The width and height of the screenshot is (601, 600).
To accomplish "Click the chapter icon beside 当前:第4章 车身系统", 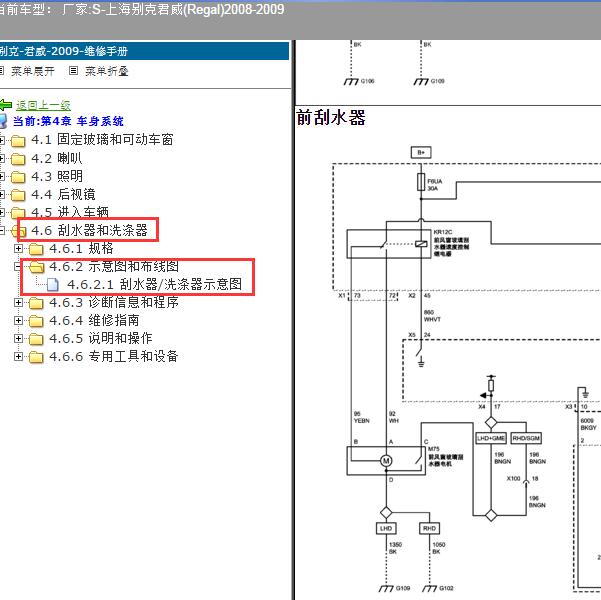I will coord(3,121).
